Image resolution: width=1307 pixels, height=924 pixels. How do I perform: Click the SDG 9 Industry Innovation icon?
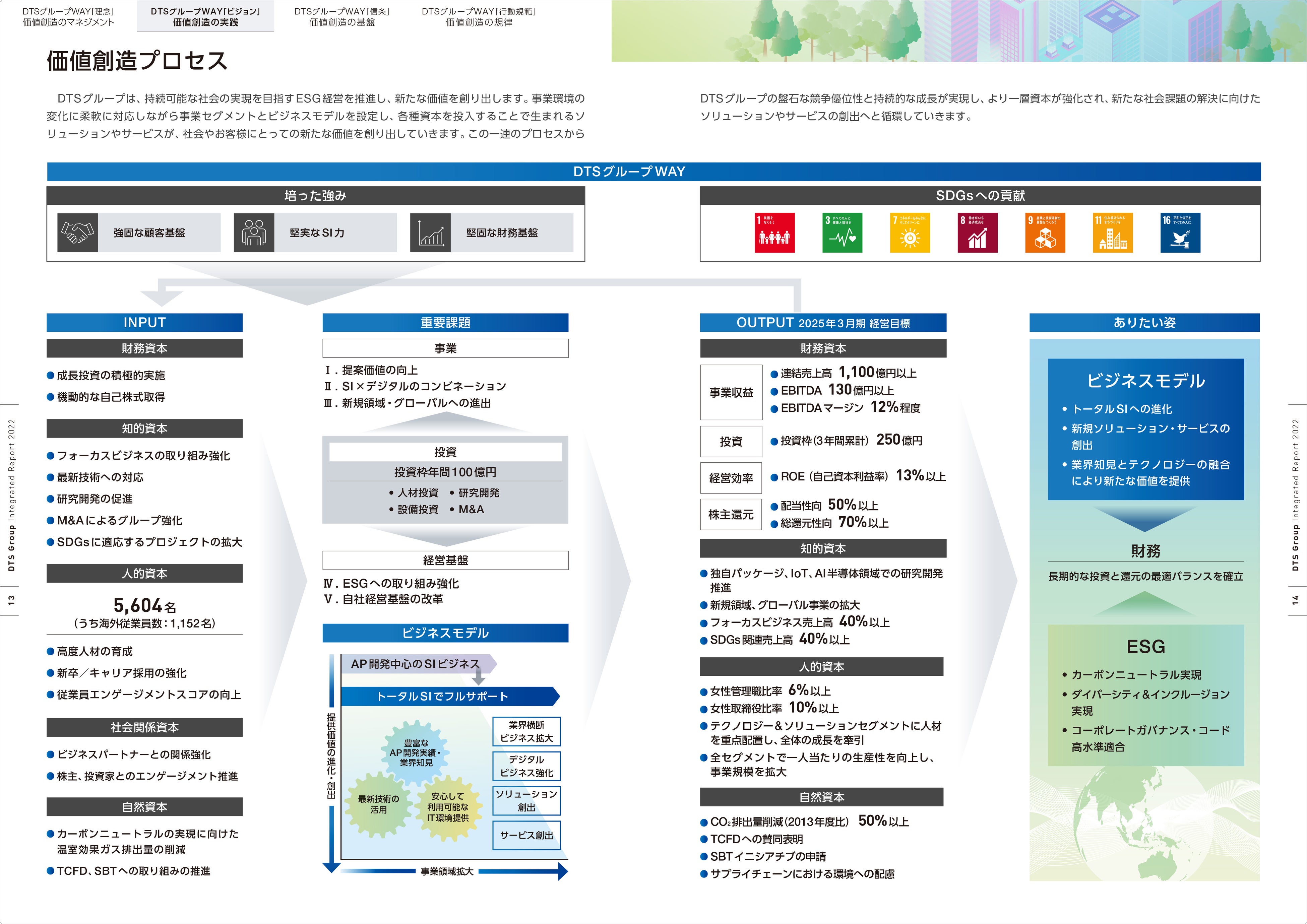click(x=1045, y=233)
